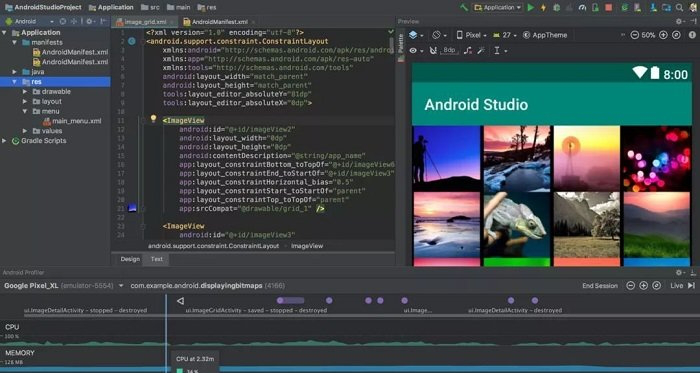Click the yellow lightbulb quick-fix icon
The image size is (700, 387).
click(153, 118)
